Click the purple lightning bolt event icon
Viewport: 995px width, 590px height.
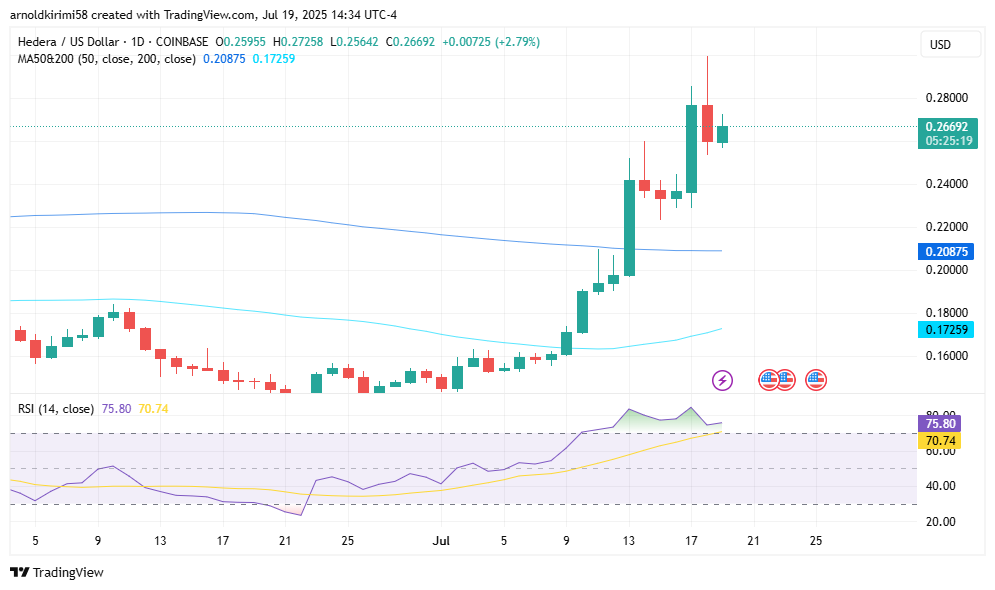(x=722, y=380)
